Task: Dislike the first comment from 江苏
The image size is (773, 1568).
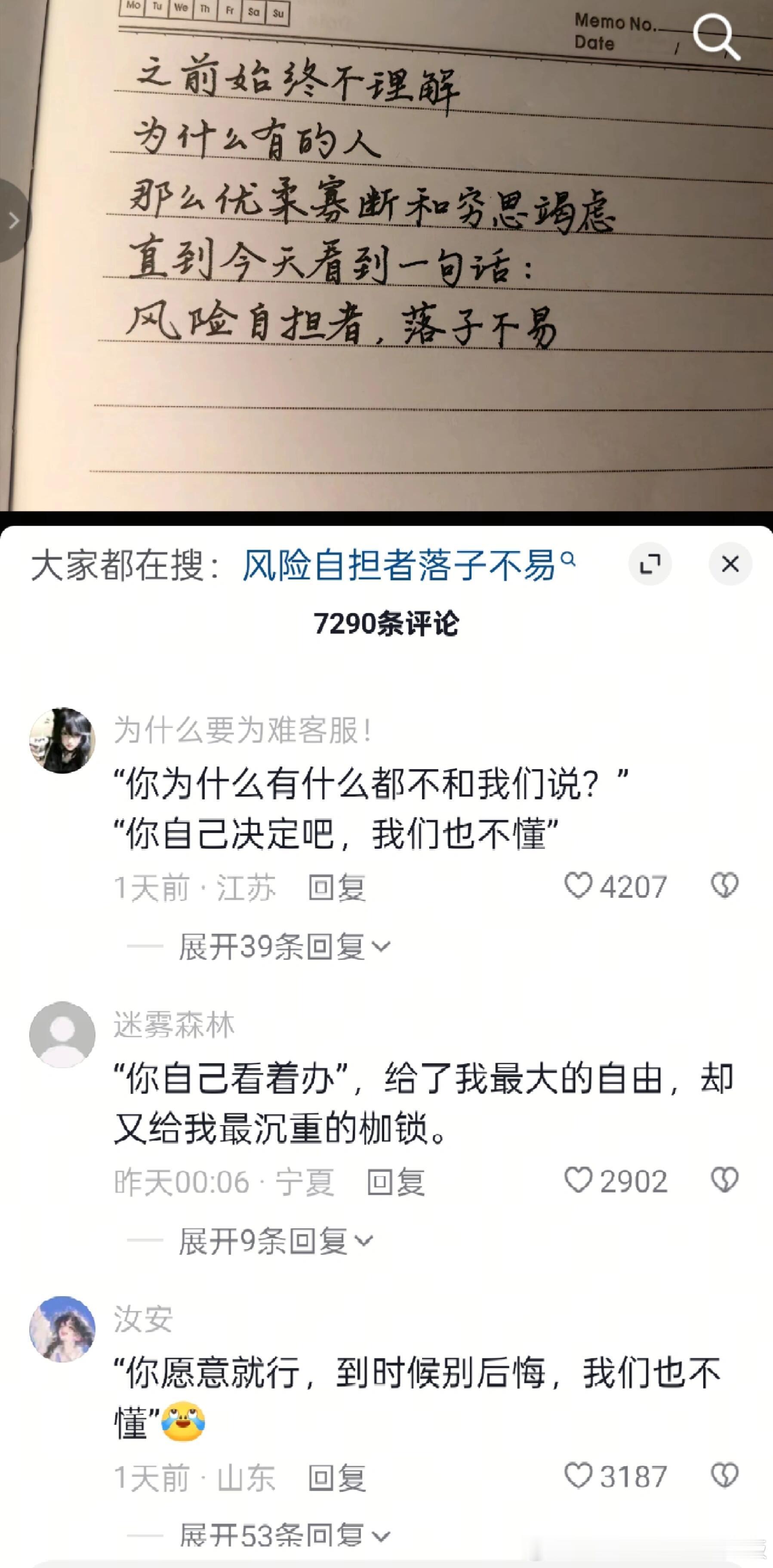Action: tap(724, 885)
